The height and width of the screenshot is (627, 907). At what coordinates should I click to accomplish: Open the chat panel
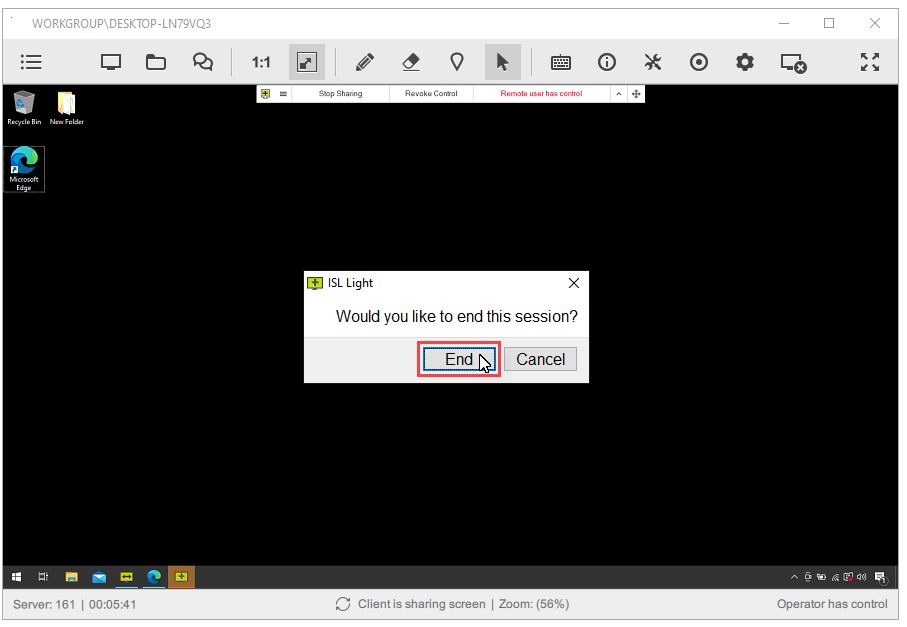(x=203, y=62)
